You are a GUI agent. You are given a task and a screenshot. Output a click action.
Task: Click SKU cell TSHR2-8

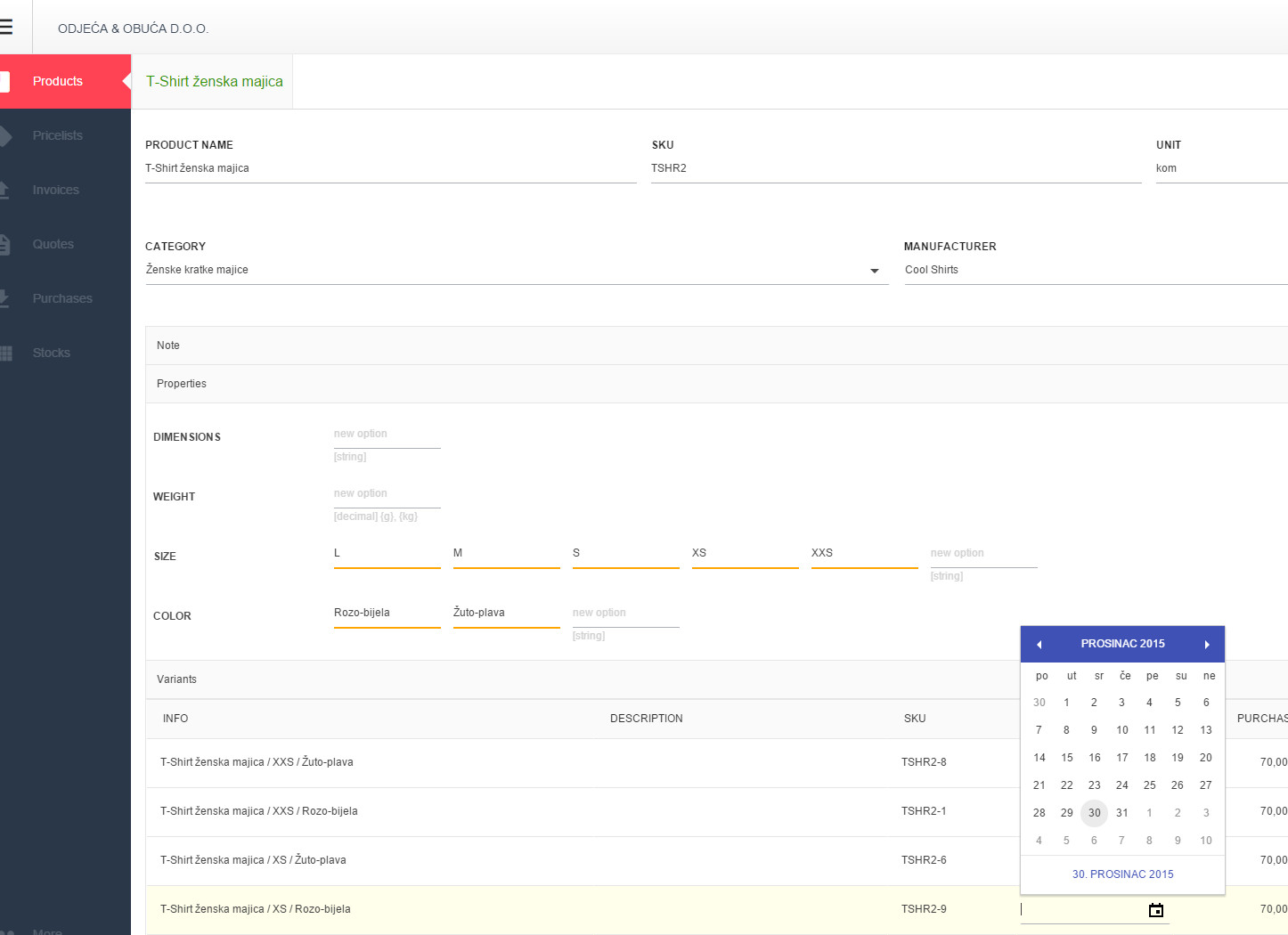[x=924, y=762]
